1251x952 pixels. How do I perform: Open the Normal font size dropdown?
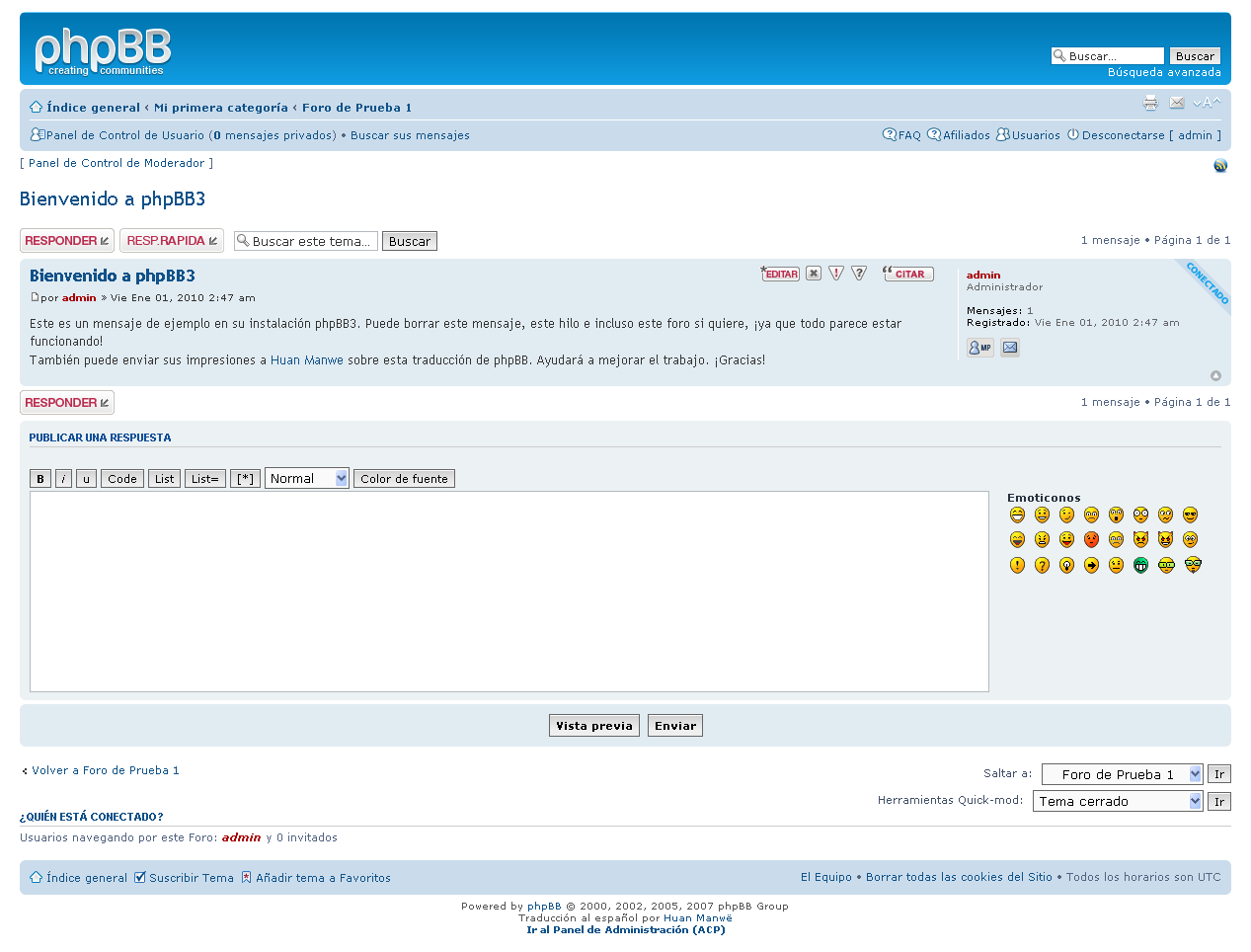tap(306, 478)
